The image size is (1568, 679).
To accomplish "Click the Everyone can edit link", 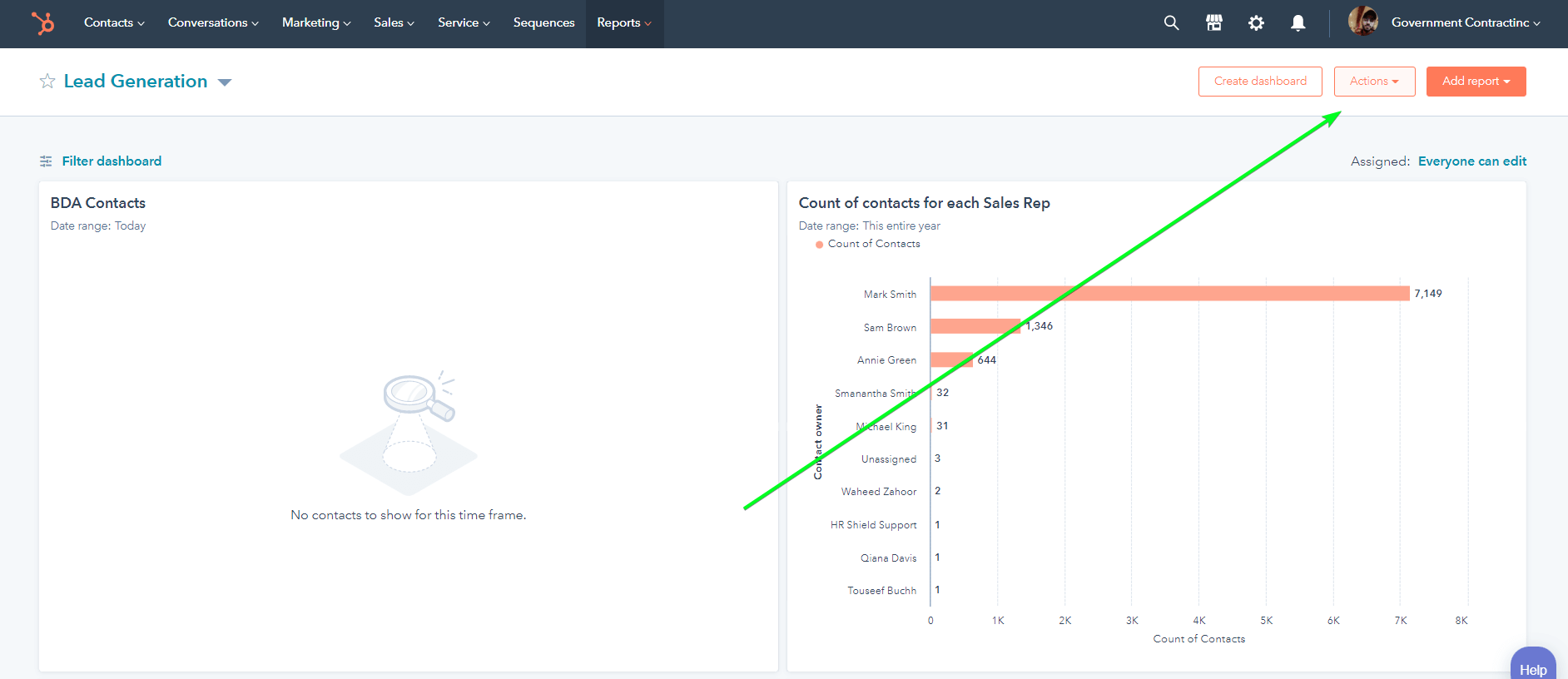I will point(1471,161).
